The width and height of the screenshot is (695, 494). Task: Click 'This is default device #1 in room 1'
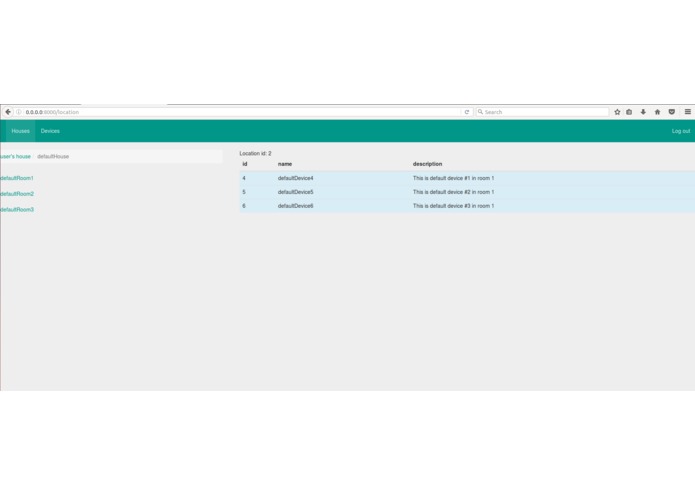[x=453, y=178]
